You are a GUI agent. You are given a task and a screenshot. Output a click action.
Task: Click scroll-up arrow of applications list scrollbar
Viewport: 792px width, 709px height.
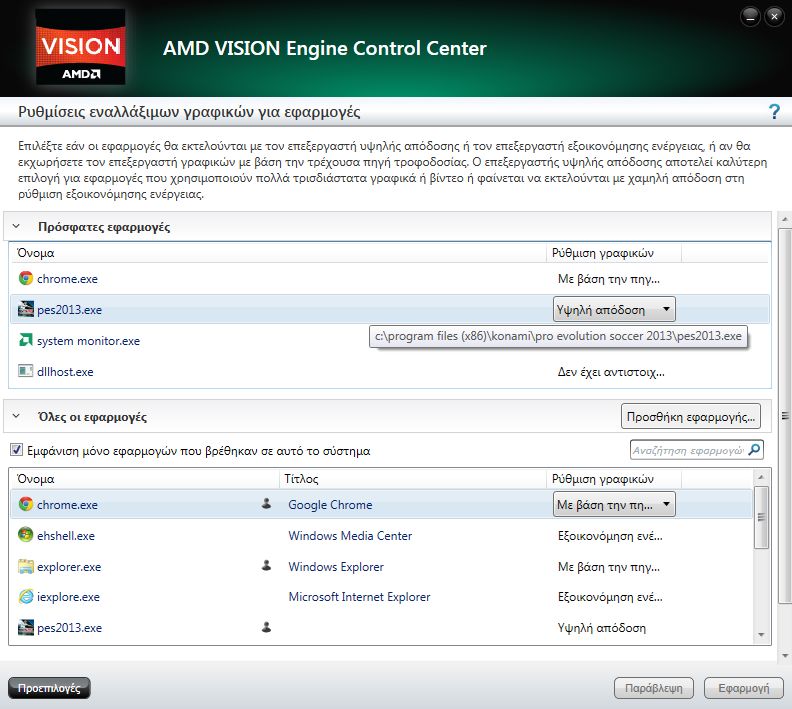[761, 476]
